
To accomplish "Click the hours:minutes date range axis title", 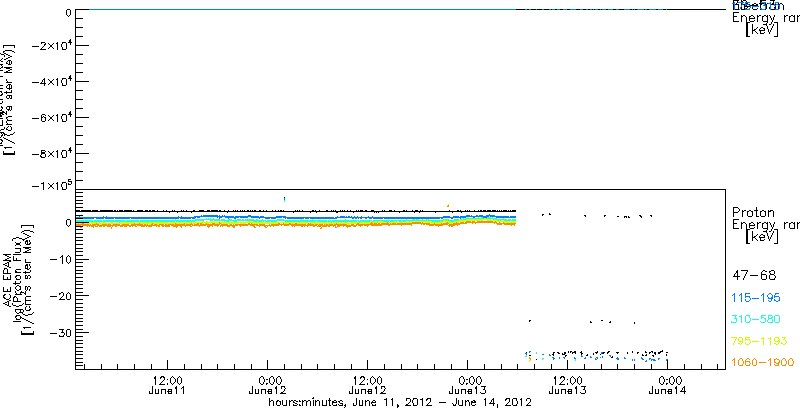I will (x=401, y=402).
